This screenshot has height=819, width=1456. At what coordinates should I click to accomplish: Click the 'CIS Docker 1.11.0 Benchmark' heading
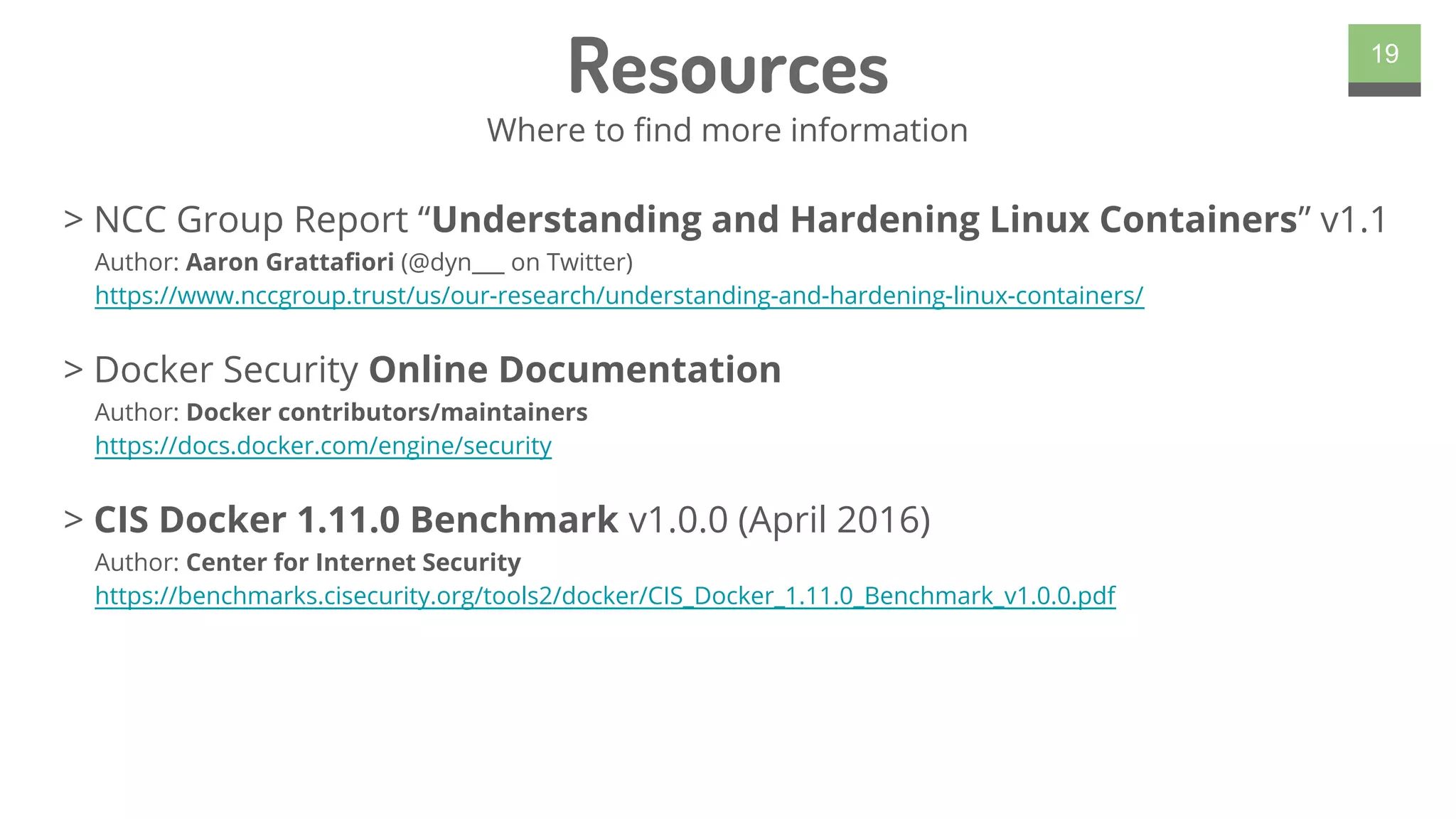(x=356, y=520)
